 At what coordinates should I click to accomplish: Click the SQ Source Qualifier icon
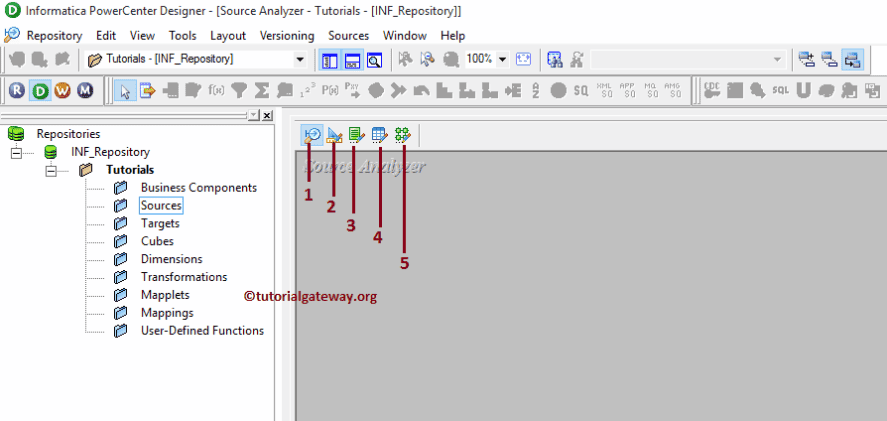click(x=581, y=90)
